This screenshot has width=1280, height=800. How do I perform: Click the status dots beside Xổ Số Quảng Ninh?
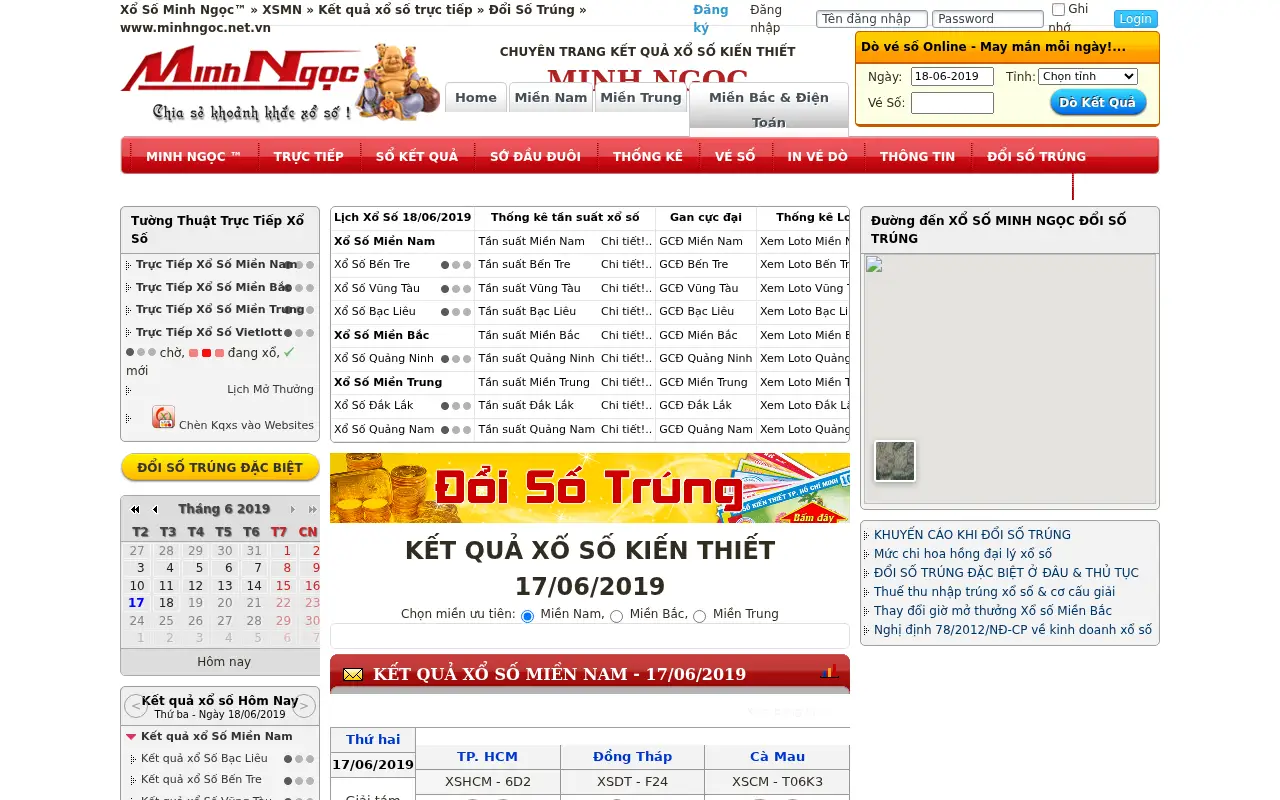pyautogui.click(x=456, y=359)
